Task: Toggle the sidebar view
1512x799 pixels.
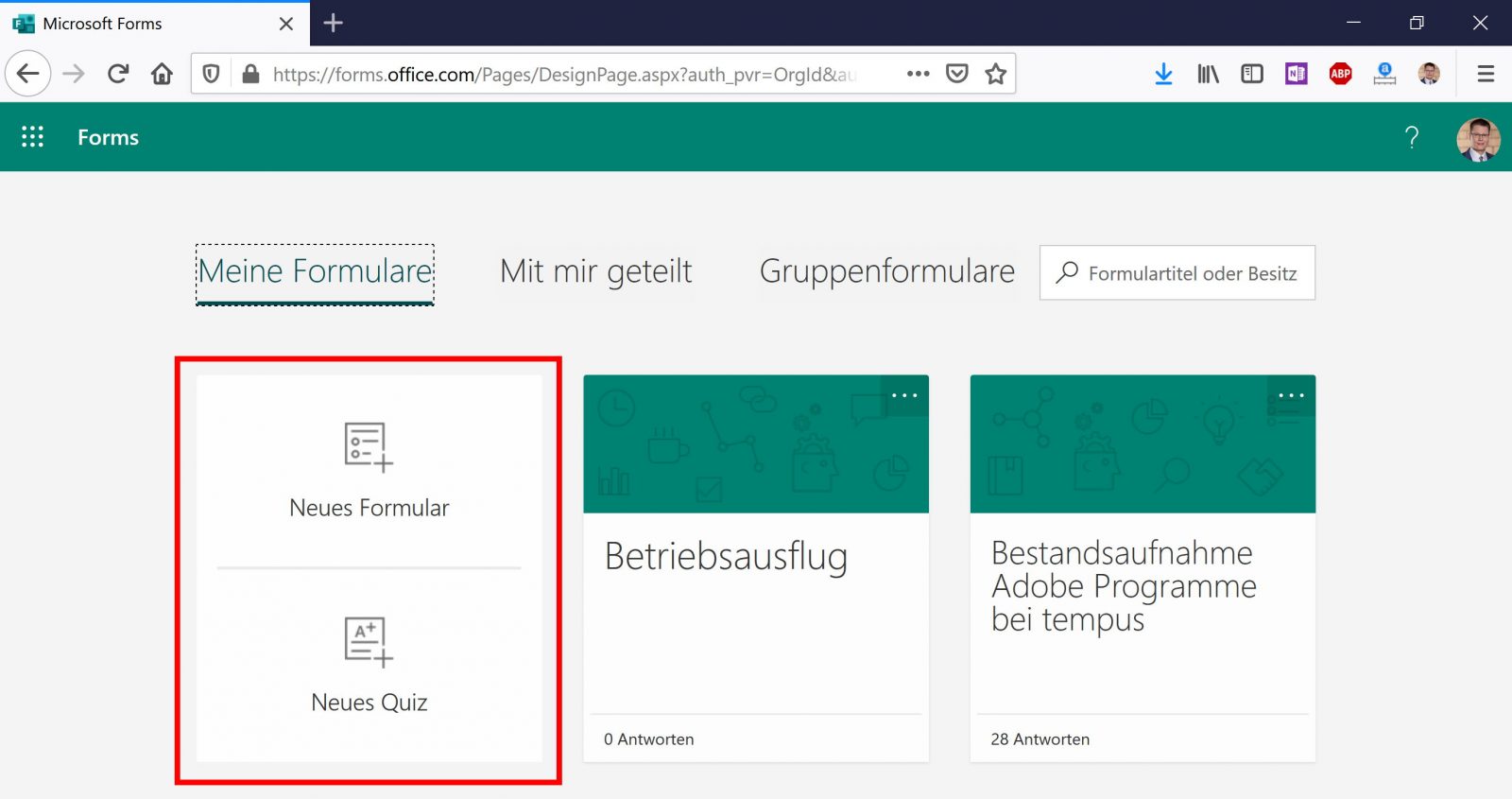Action: coord(1252,74)
